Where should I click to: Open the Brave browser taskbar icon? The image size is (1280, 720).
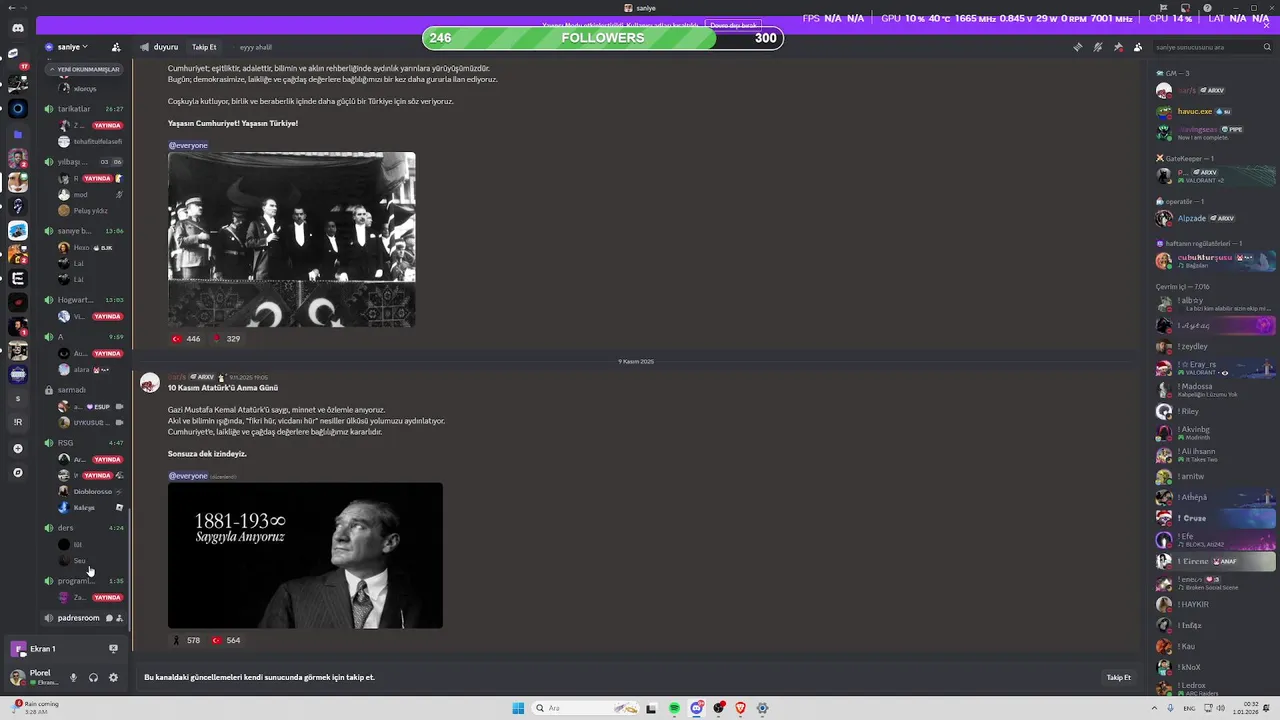pos(740,708)
